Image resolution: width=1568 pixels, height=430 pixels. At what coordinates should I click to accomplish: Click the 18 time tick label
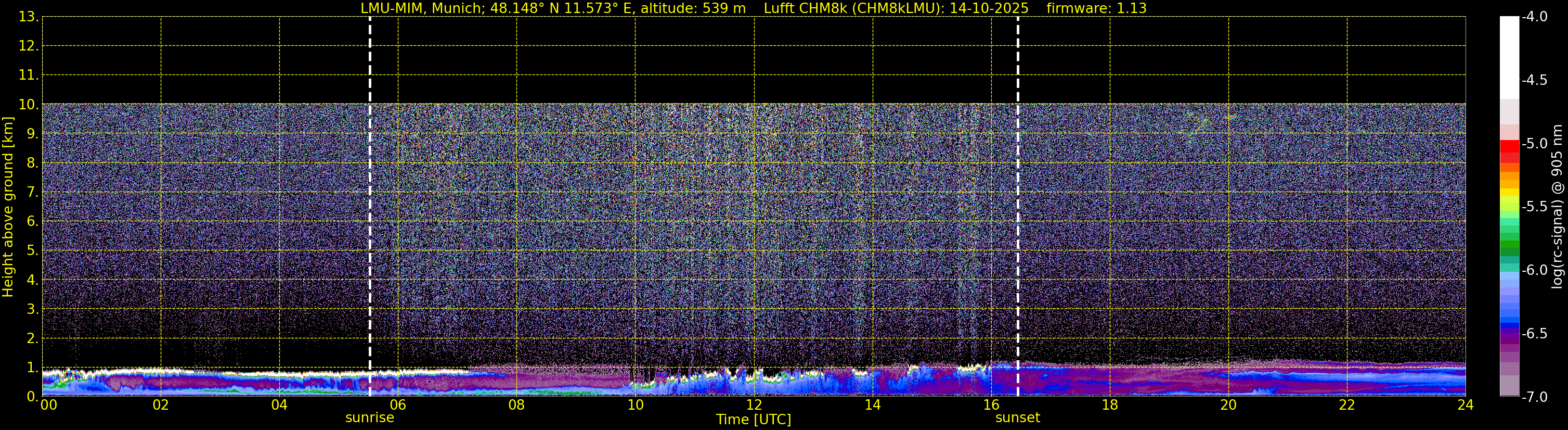pyautogui.click(x=1110, y=405)
